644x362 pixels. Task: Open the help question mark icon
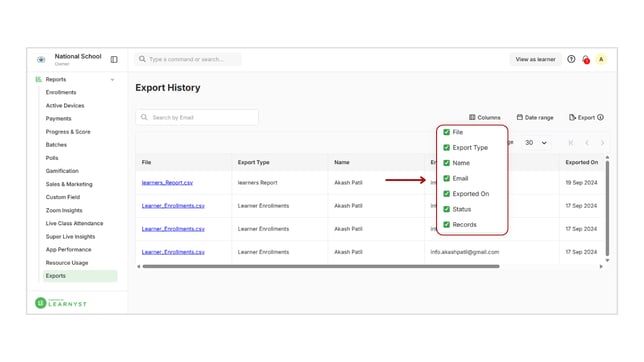point(571,59)
